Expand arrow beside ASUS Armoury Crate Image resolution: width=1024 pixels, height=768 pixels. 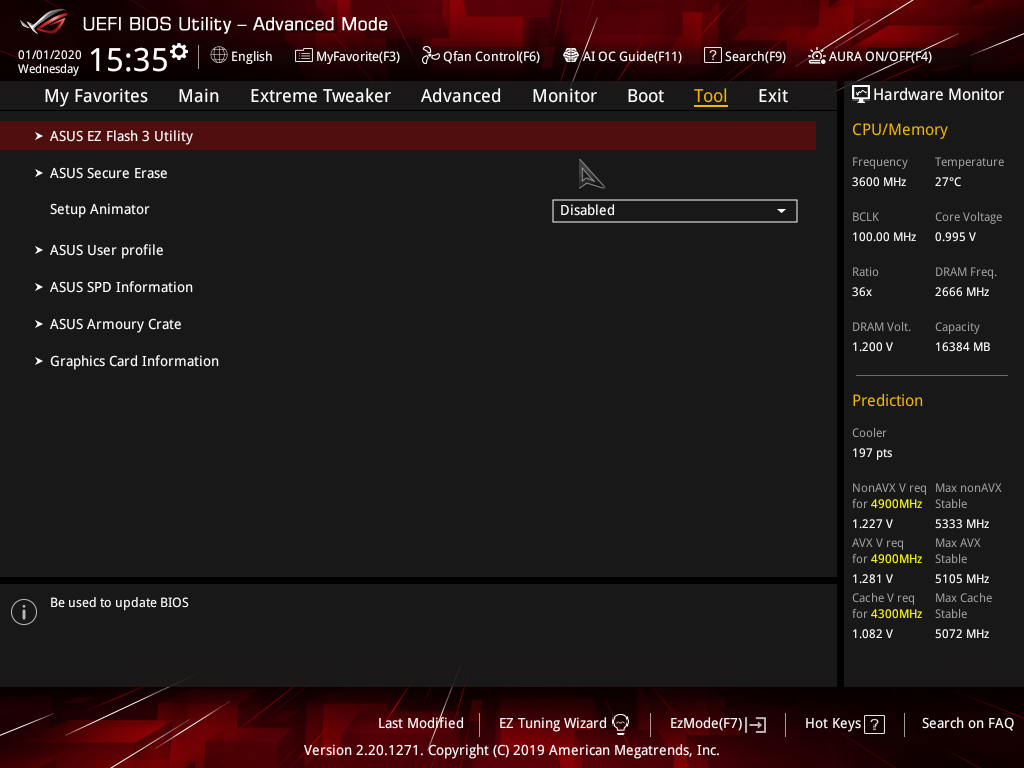39,324
